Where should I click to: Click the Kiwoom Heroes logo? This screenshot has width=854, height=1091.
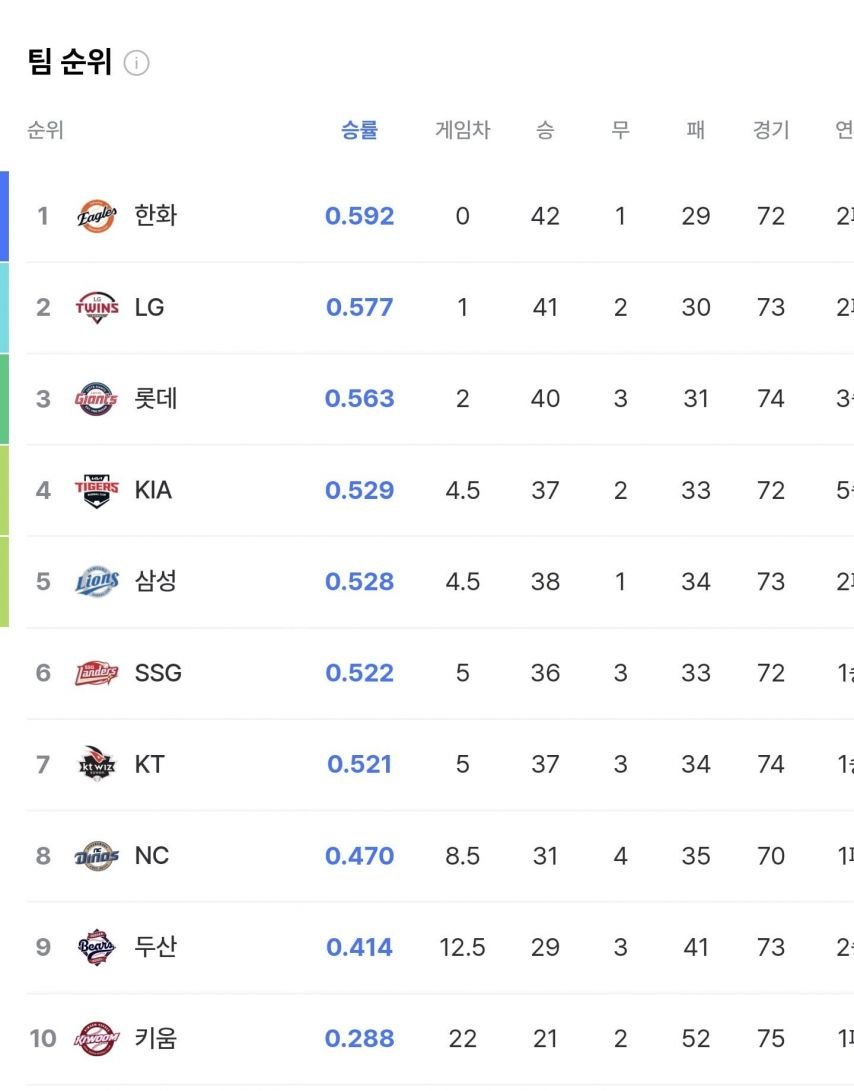(97, 1038)
